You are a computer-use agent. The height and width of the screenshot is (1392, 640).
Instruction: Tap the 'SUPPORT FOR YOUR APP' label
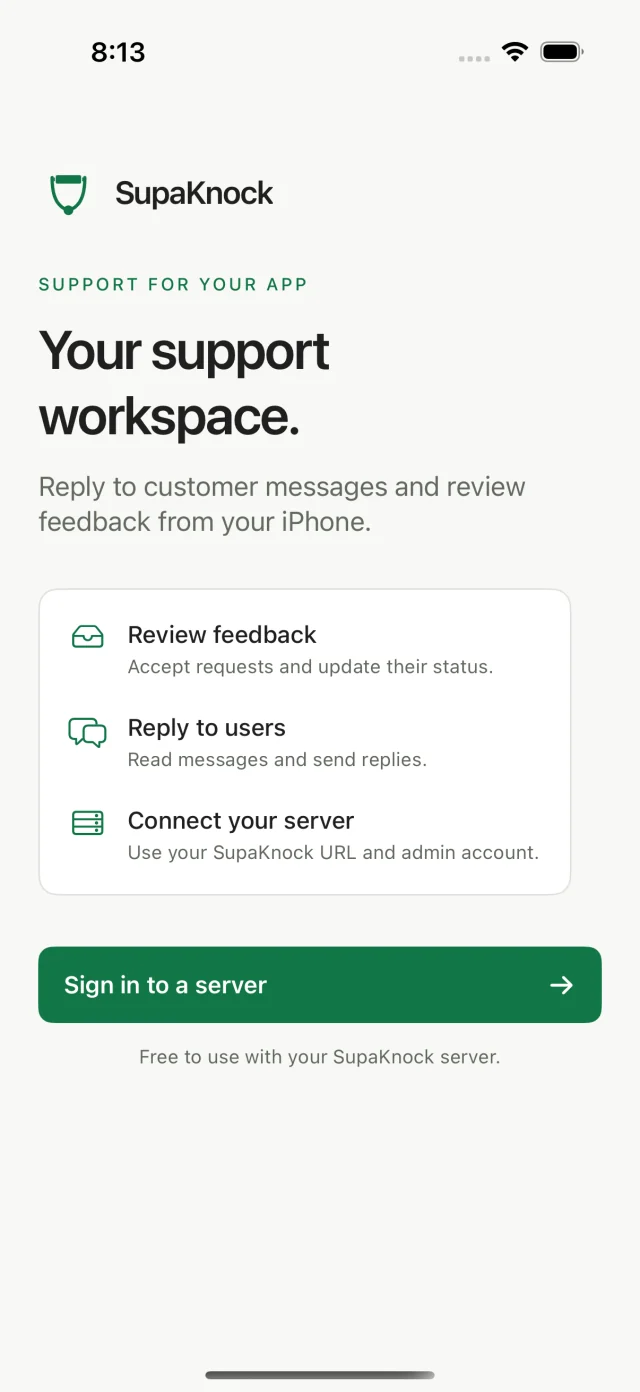pos(173,284)
